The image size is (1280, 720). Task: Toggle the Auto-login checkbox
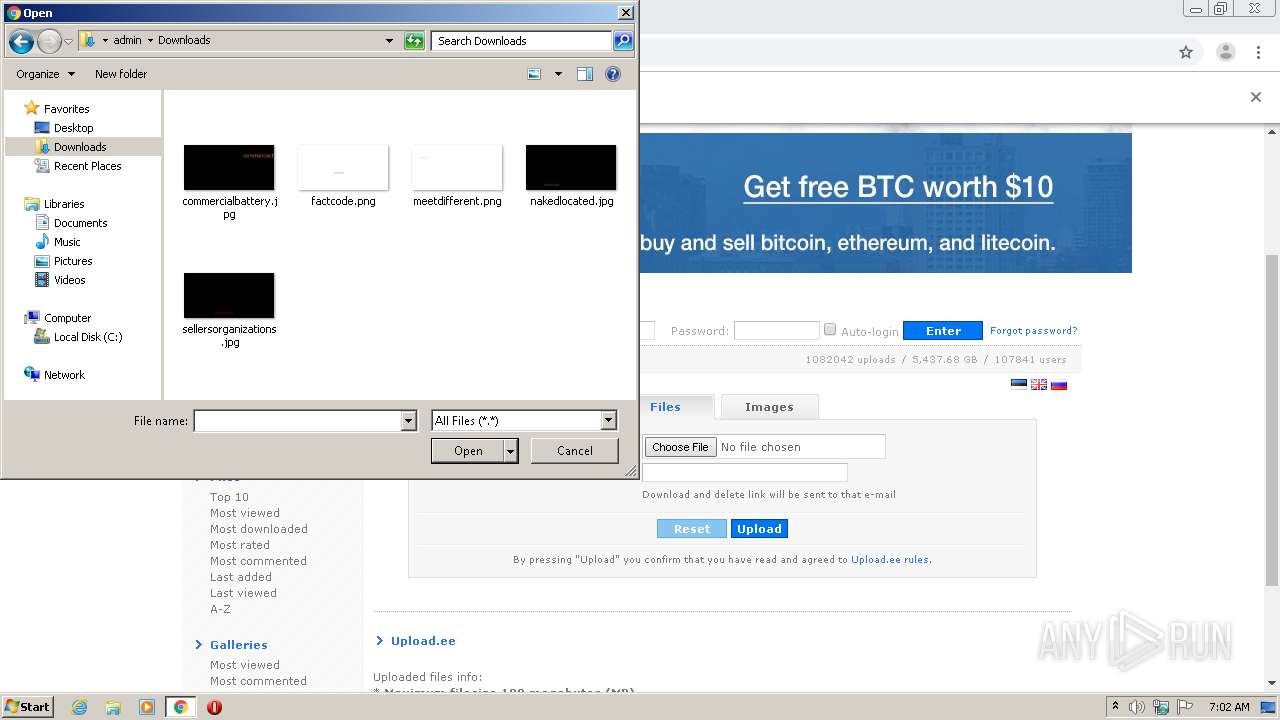point(830,330)
